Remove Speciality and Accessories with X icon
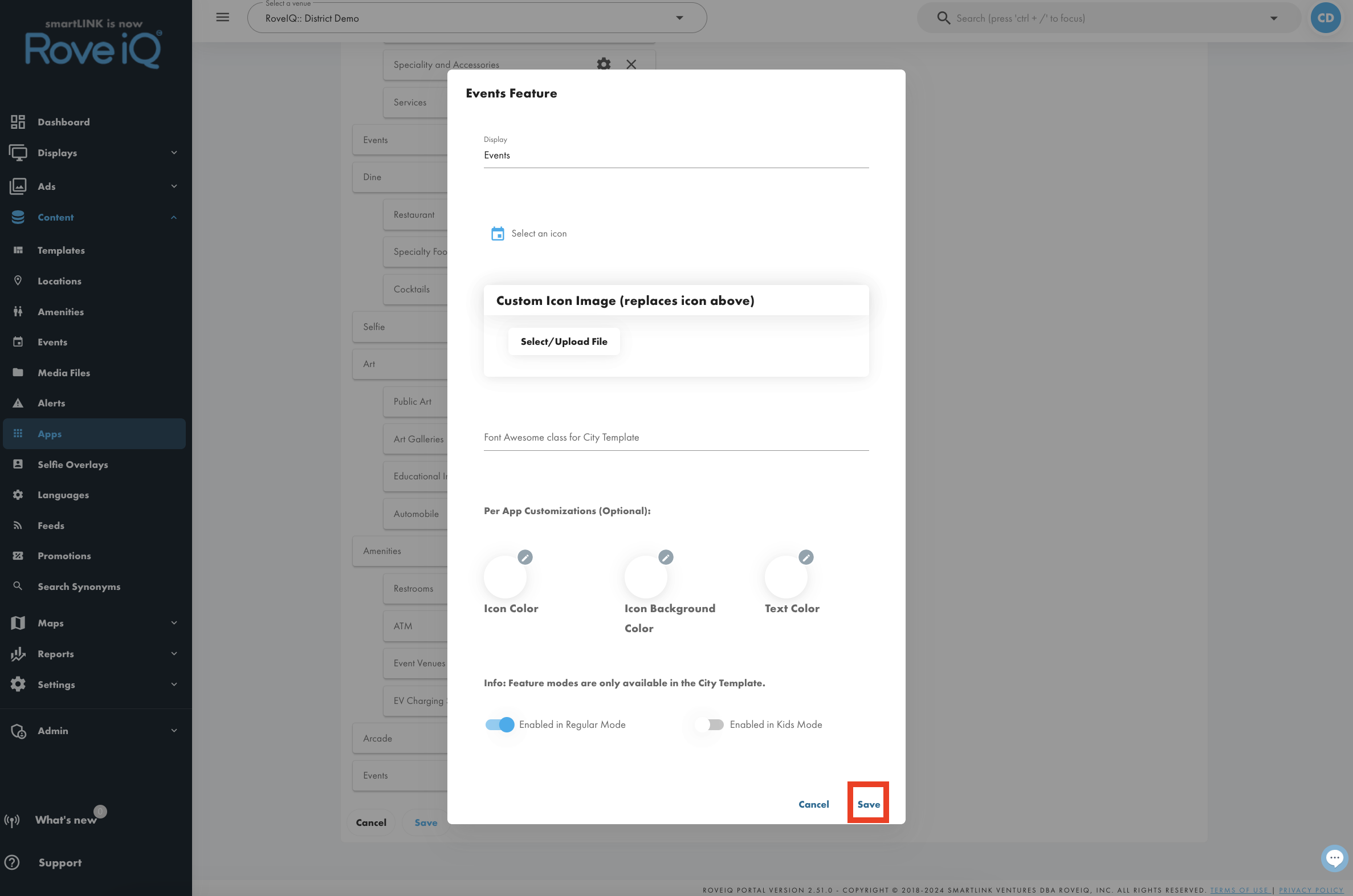This screenshot has height=896, width=1353. click(631, 64)
